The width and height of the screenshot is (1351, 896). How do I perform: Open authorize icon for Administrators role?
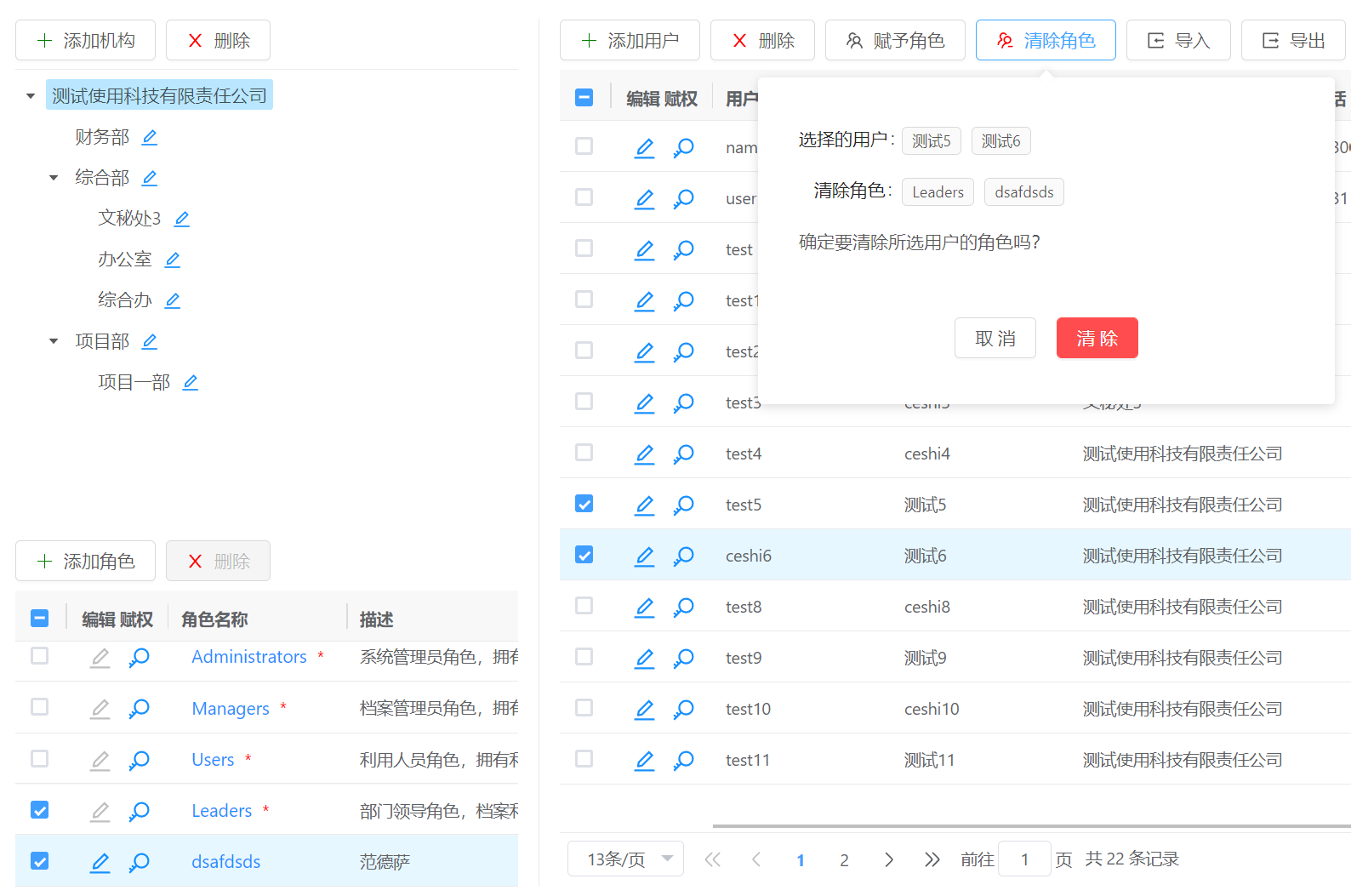tap(139, 658)
